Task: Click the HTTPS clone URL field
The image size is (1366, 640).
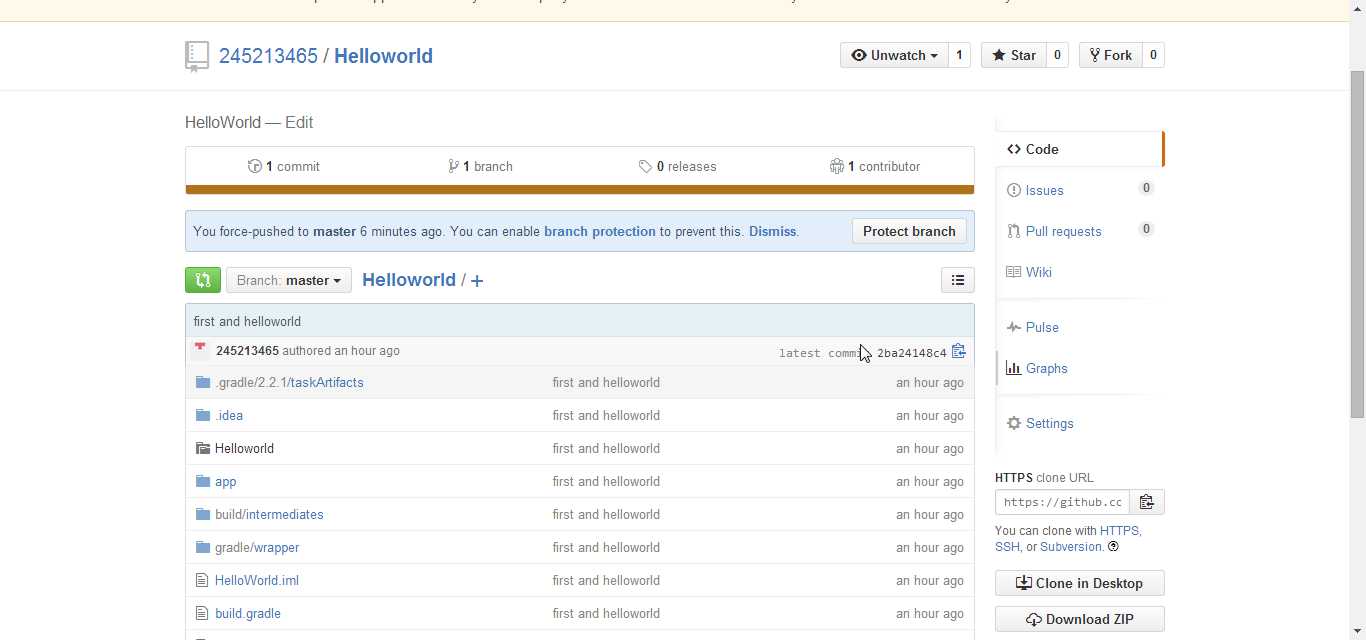Action: pyautogui.click(x=1063, y=502)
